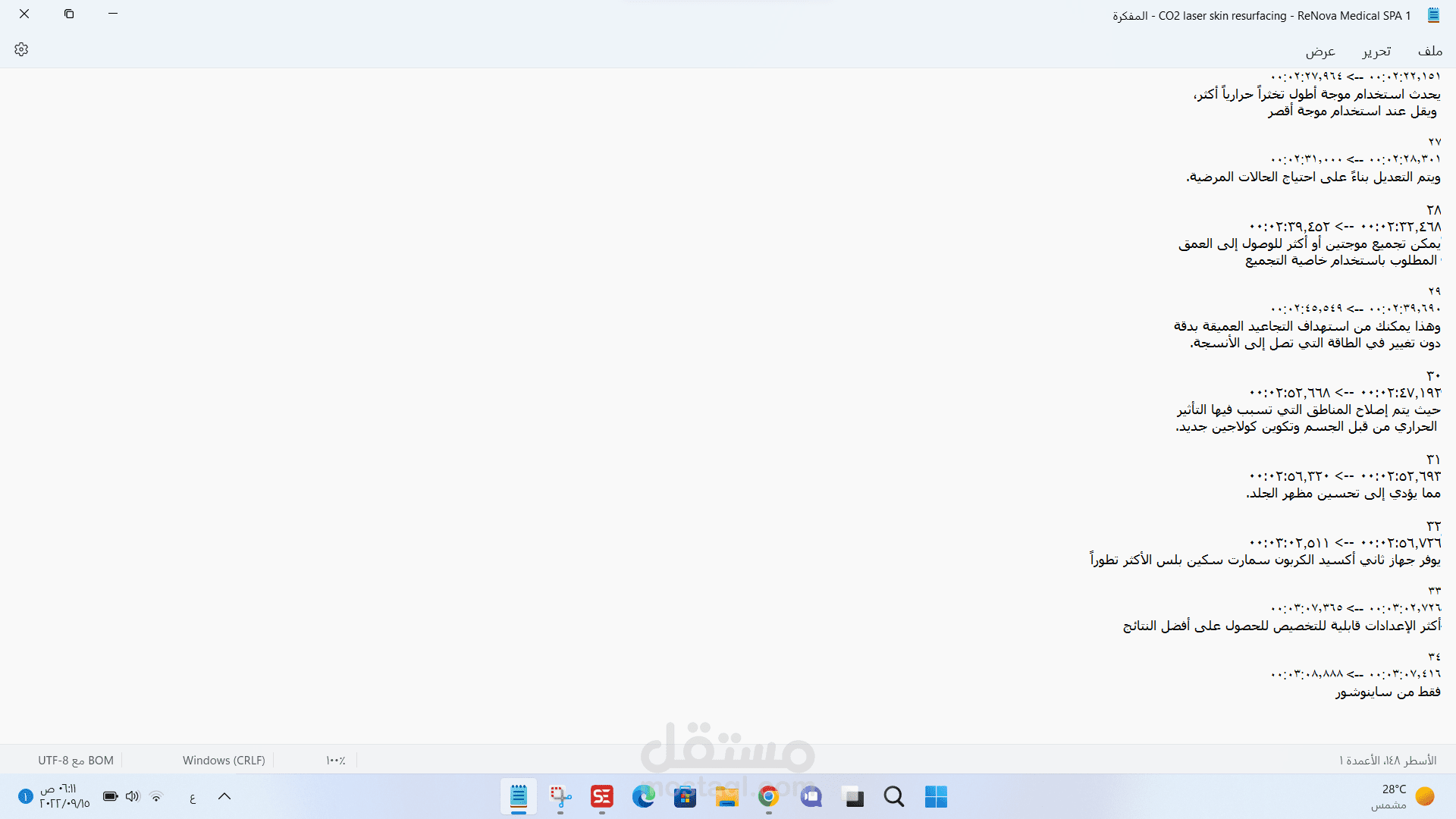Launch Microsoft Edge from taskbar
The width and height of the screenshot is (1456, 819).
644,797
